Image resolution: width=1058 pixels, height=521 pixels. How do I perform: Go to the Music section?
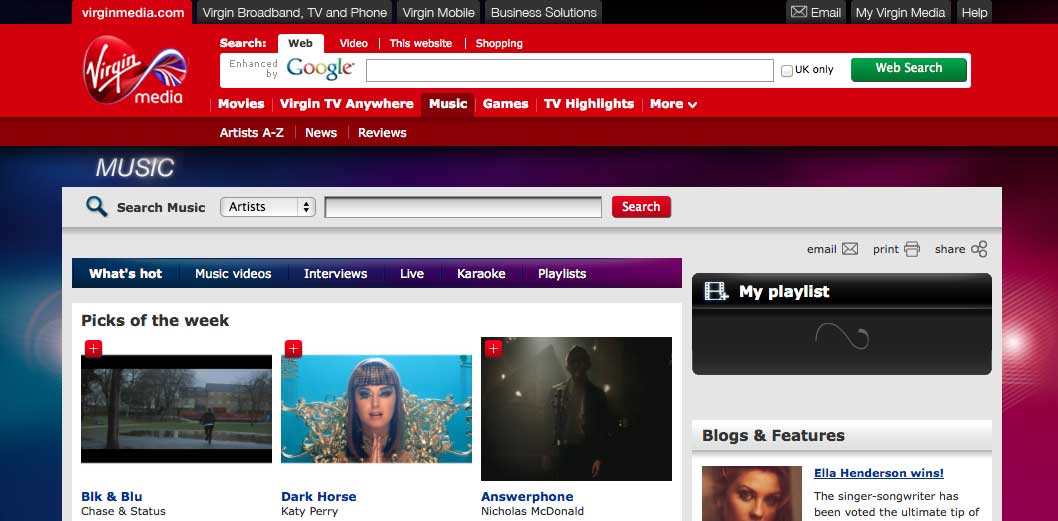click(x=448, y=104)
